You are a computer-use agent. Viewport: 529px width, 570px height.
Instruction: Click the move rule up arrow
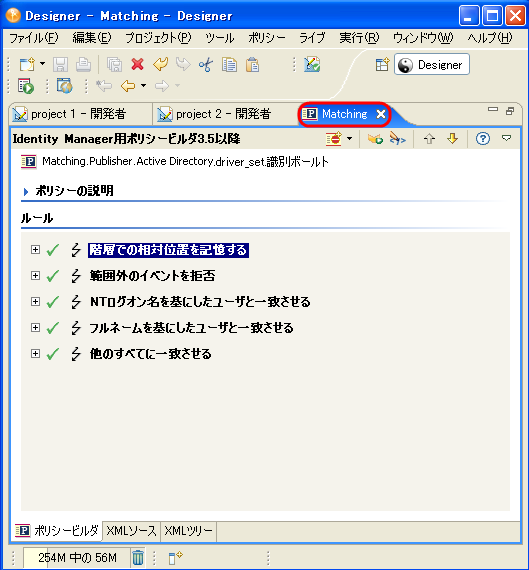point(429,139)
